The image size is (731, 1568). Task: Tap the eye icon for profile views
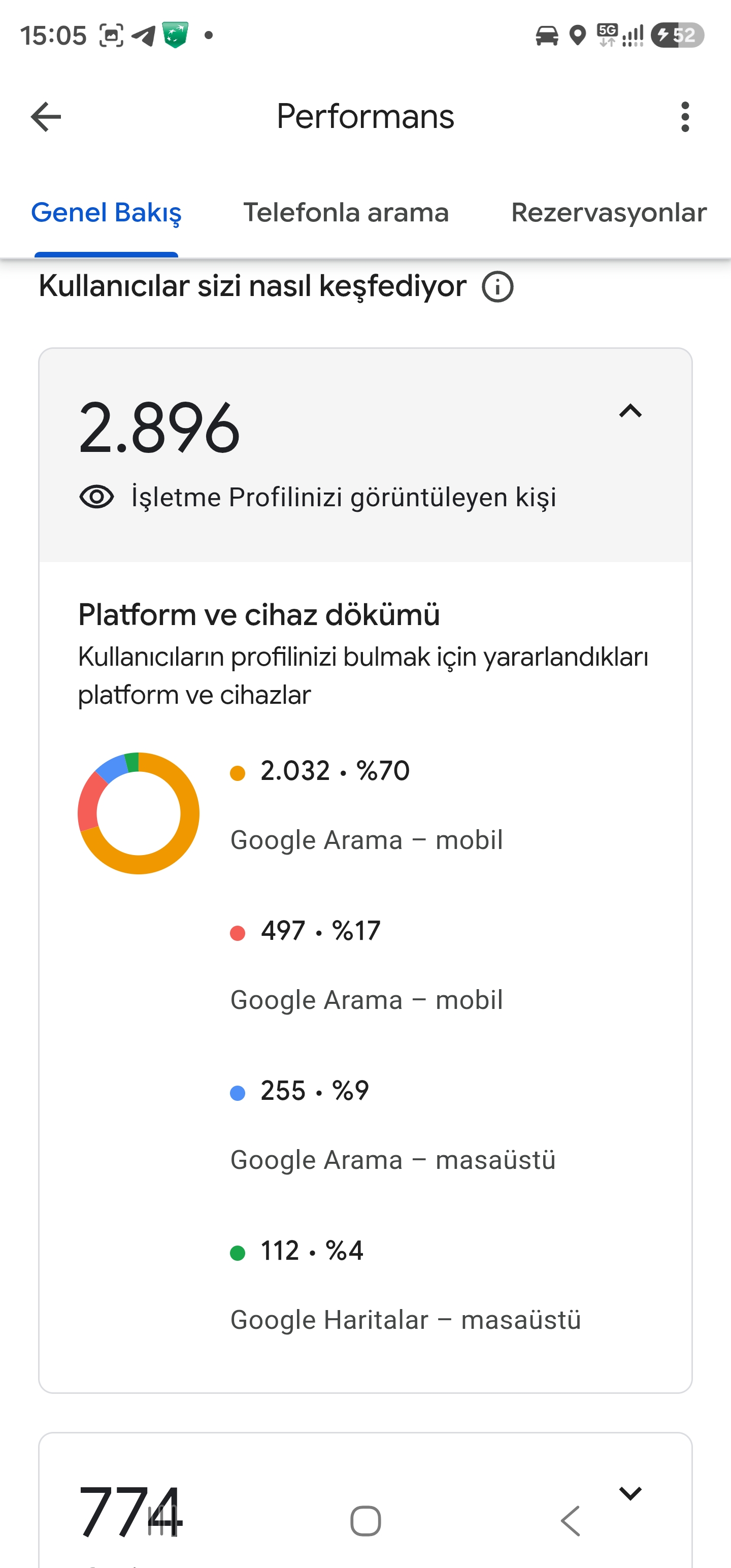97,497
